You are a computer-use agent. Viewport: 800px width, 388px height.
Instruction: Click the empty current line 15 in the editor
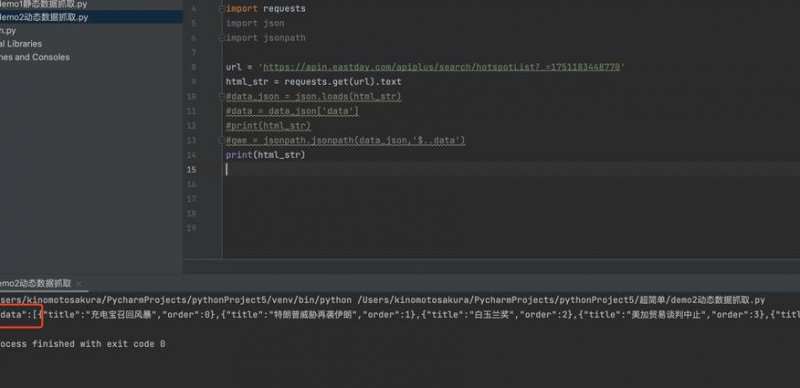coord(510,169)
